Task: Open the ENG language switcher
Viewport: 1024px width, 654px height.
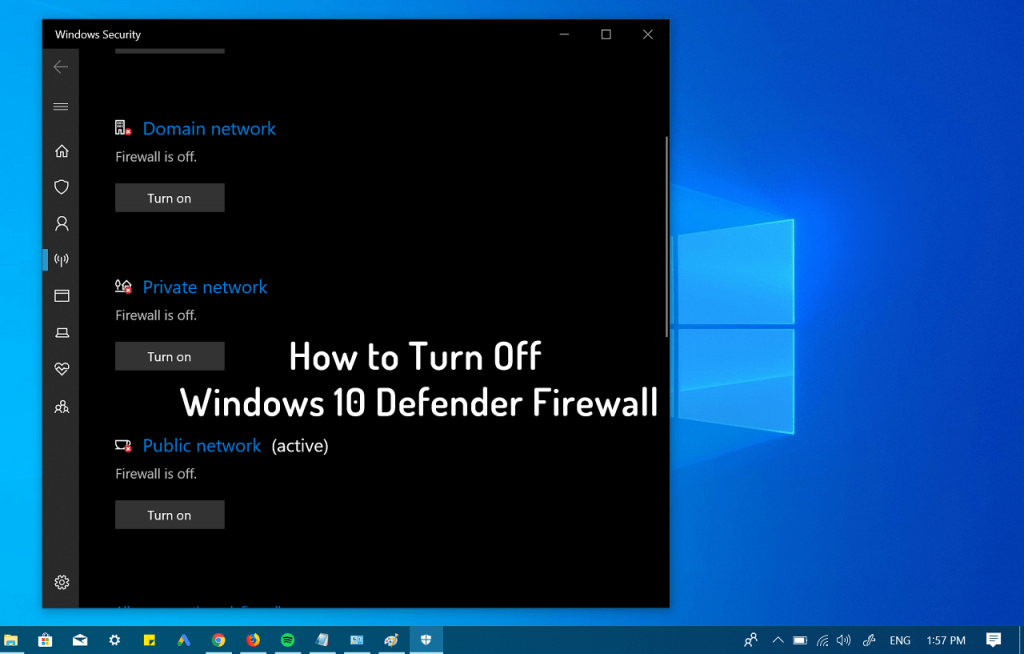Action: [x=900, y=640]
